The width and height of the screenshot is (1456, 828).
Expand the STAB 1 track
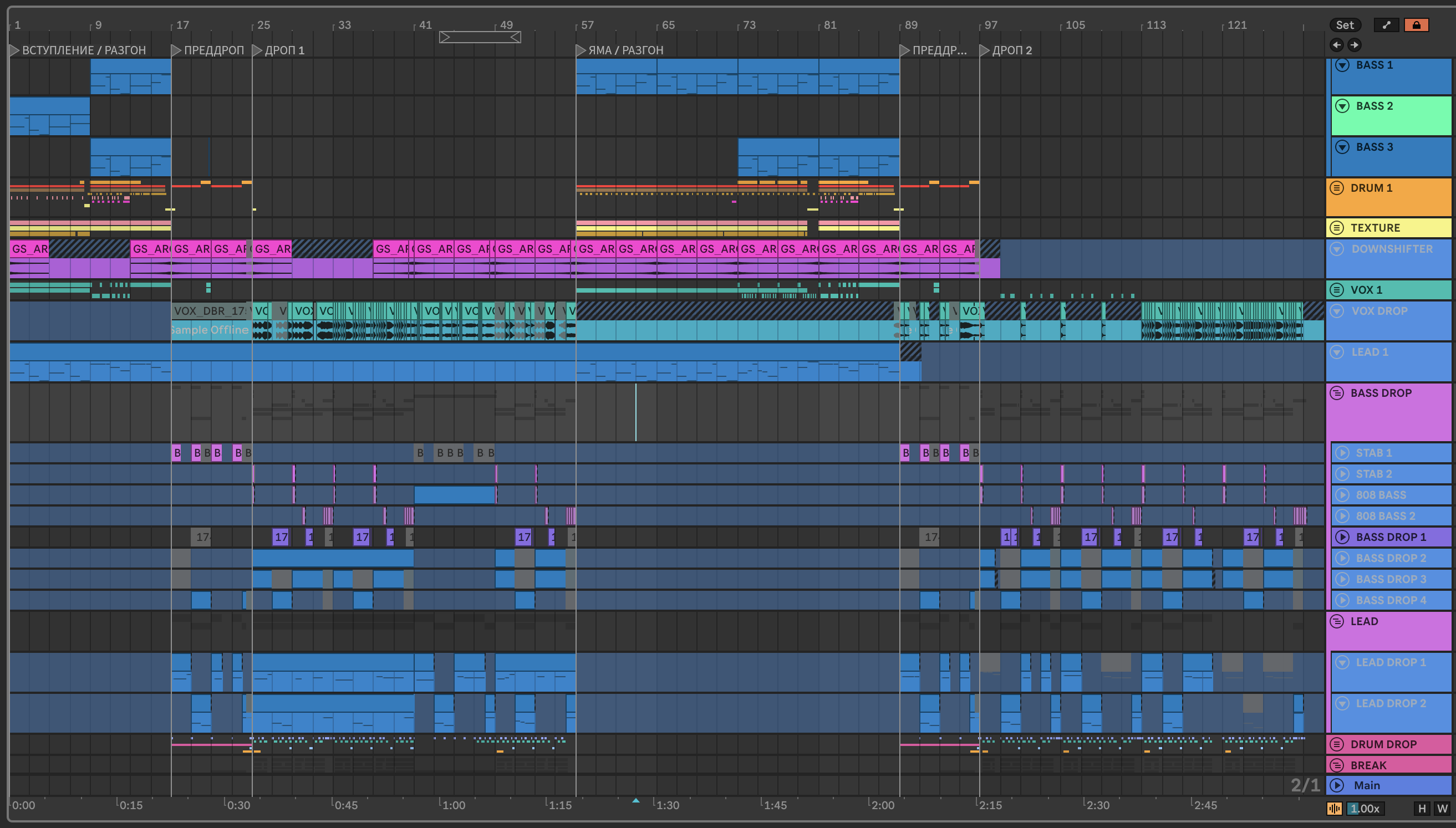[1342, 453]
